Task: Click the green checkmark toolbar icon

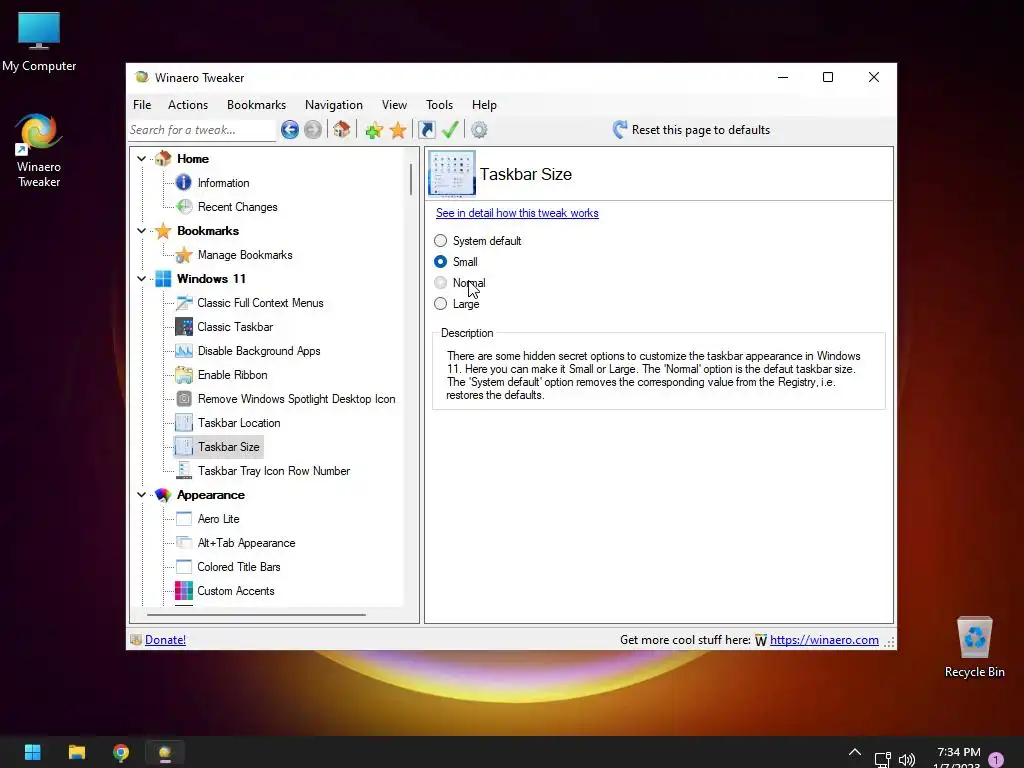Action: [x=450, y=130]
